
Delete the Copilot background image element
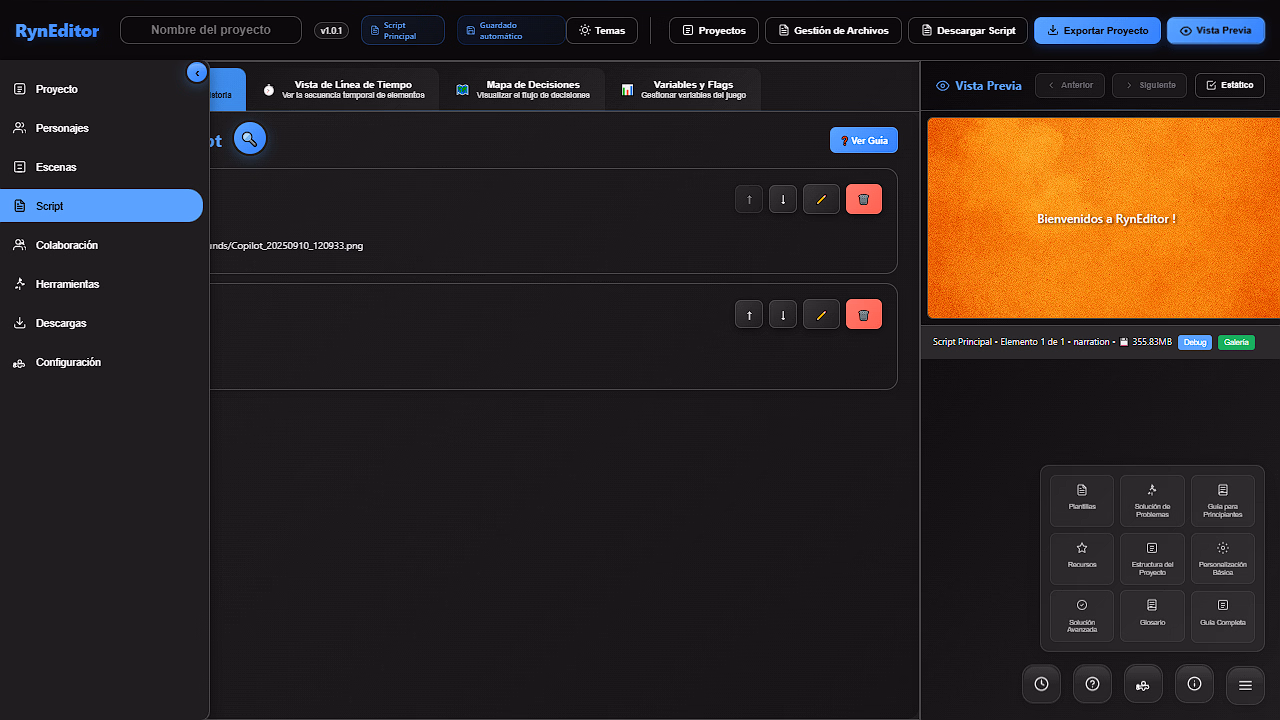[863, 199]
